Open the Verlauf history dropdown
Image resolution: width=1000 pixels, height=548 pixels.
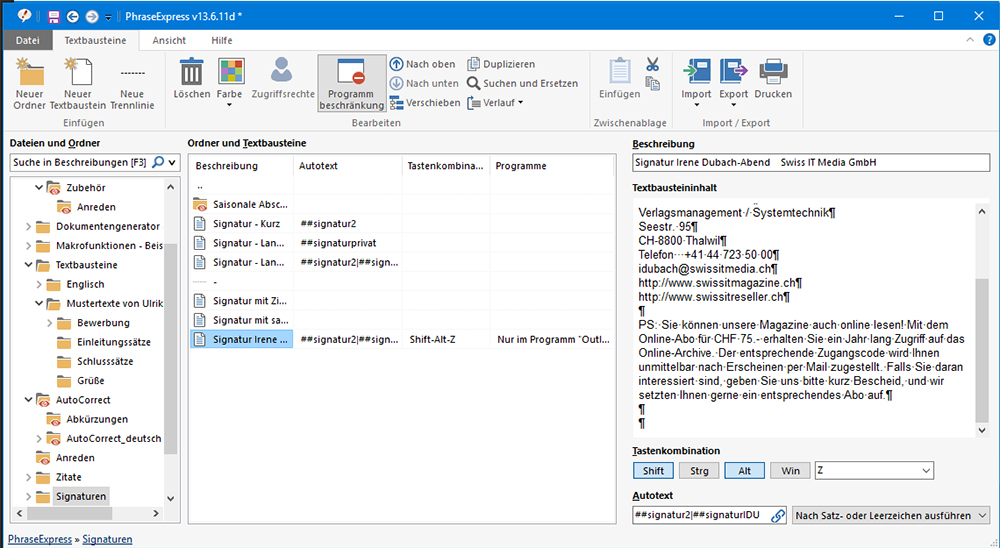point(495,103)
